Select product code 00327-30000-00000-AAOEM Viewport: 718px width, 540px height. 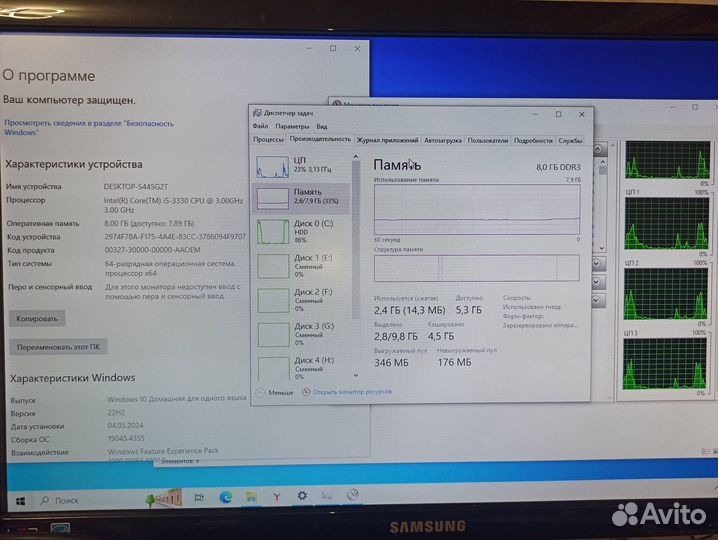pos(152,250)
